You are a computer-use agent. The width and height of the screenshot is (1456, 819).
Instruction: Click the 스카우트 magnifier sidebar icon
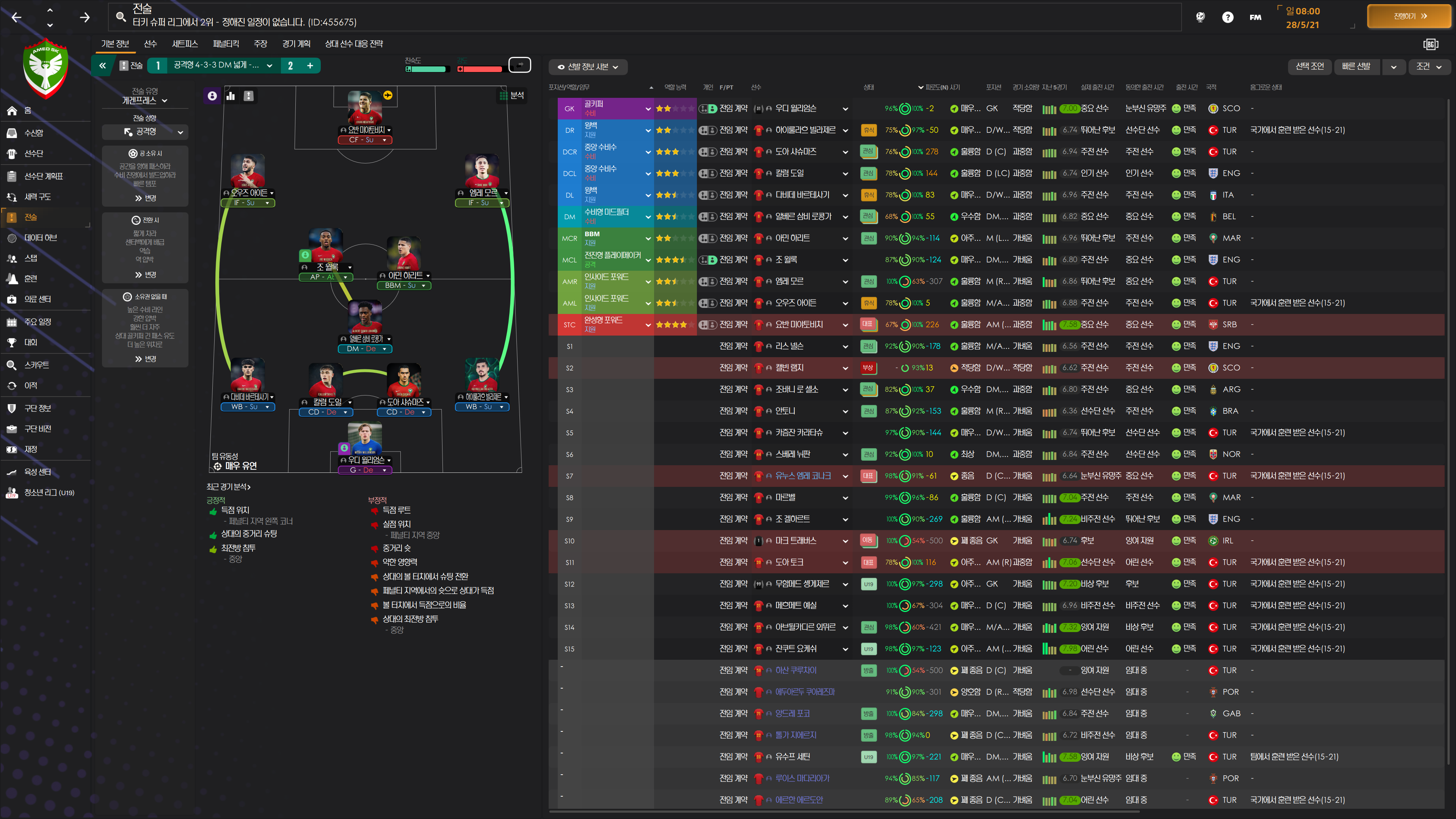12,365
